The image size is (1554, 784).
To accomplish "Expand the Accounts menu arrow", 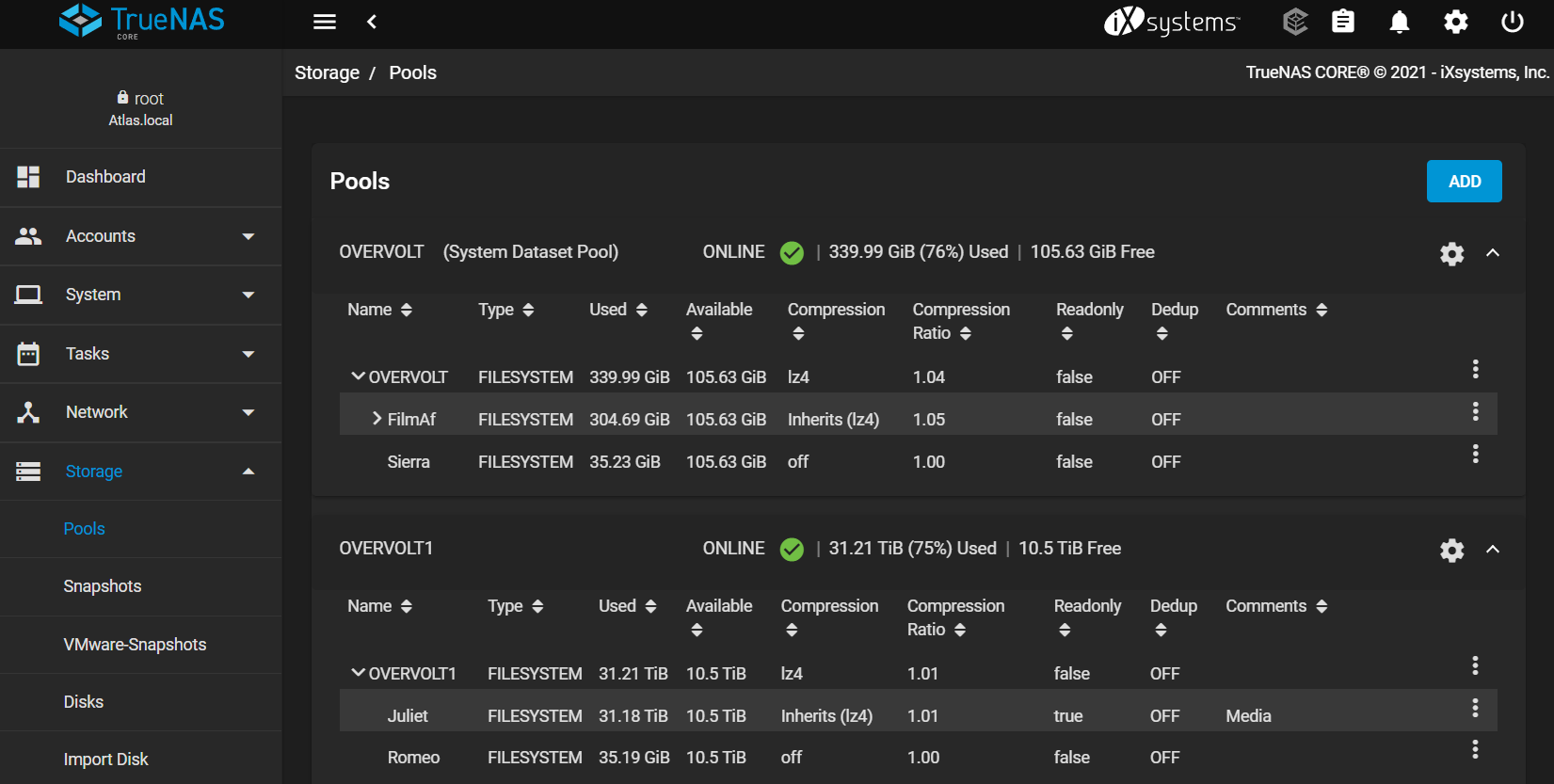I will 248,236.
